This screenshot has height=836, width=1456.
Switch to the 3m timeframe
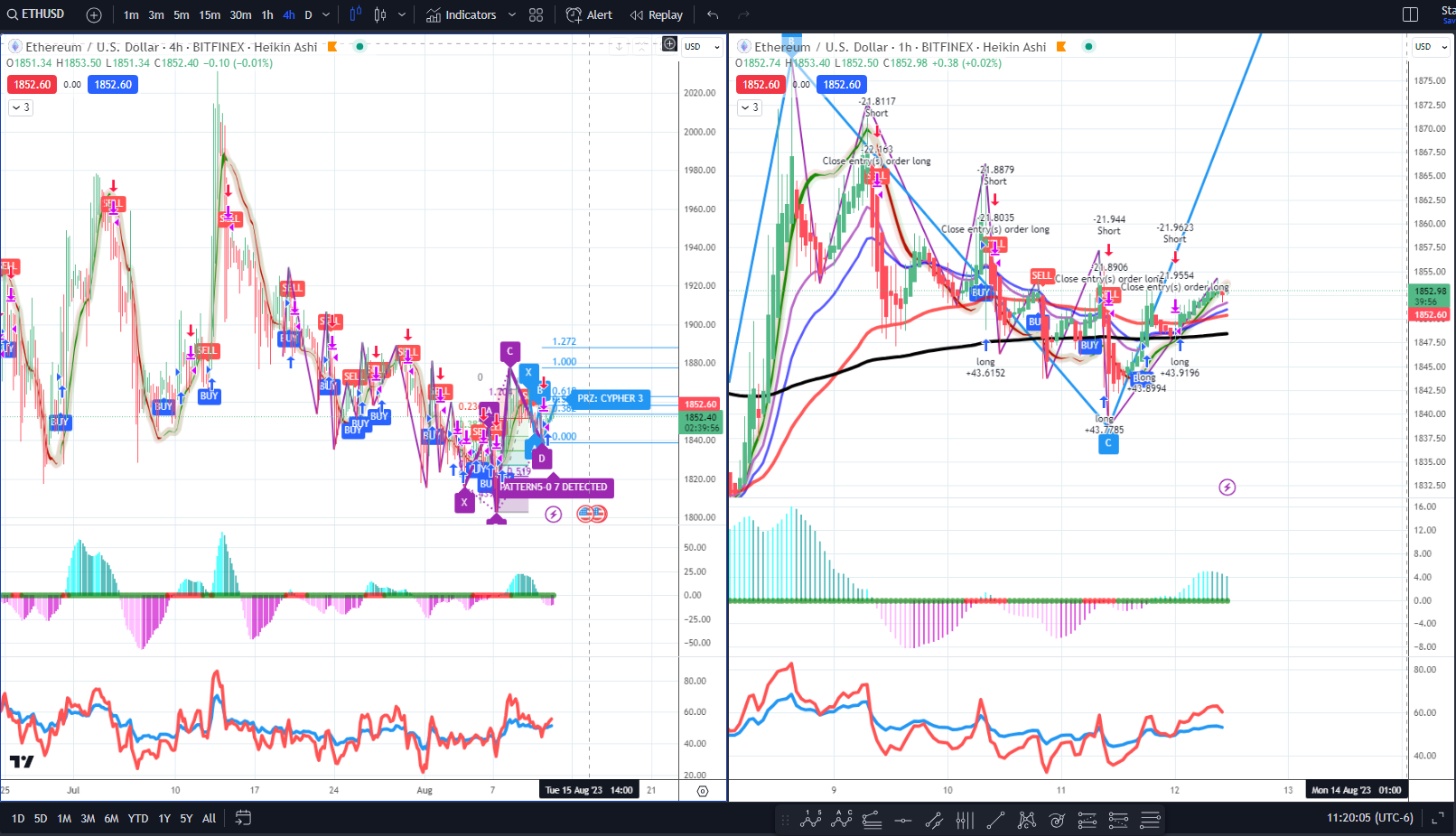[156, 14]
